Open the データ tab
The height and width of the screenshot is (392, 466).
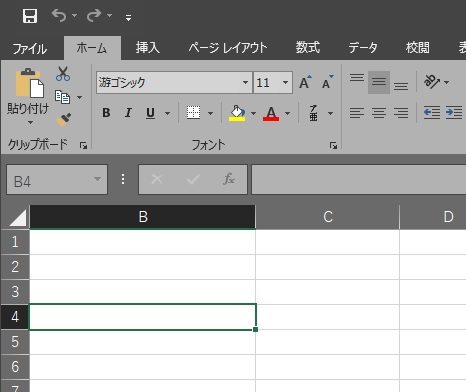363,48
